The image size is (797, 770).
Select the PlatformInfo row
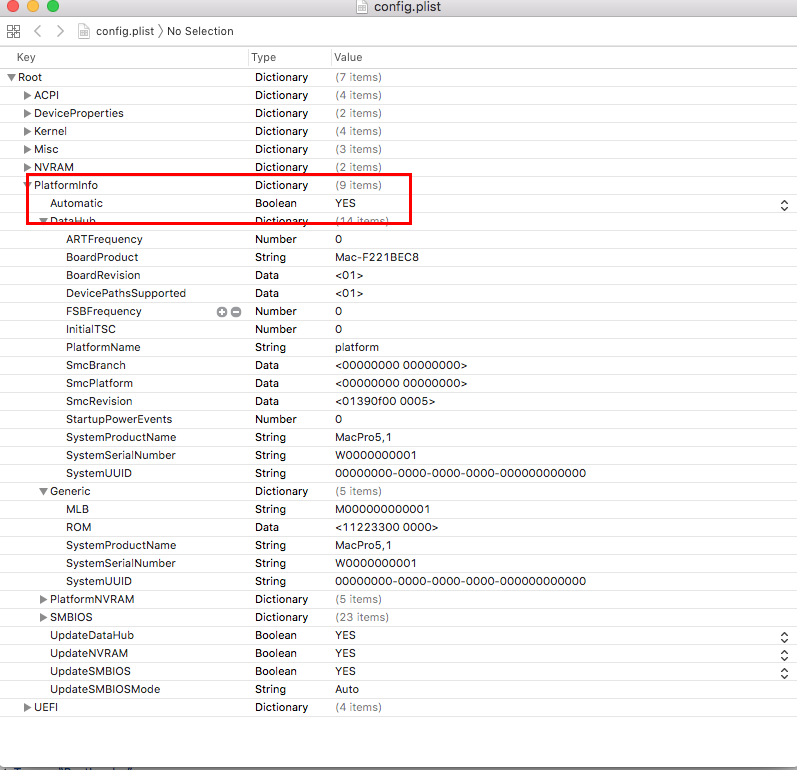point(398,186)
